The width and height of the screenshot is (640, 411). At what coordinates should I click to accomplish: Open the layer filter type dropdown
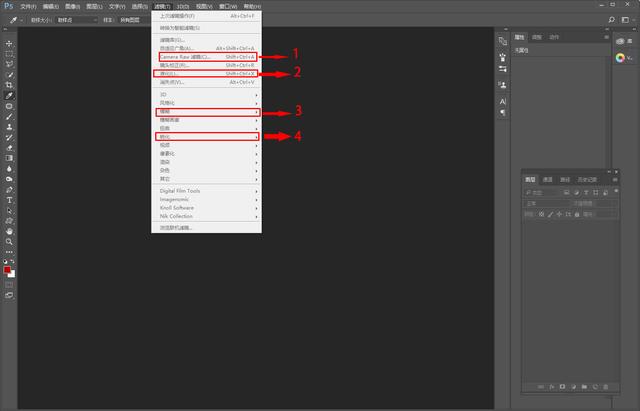point(542,193)
